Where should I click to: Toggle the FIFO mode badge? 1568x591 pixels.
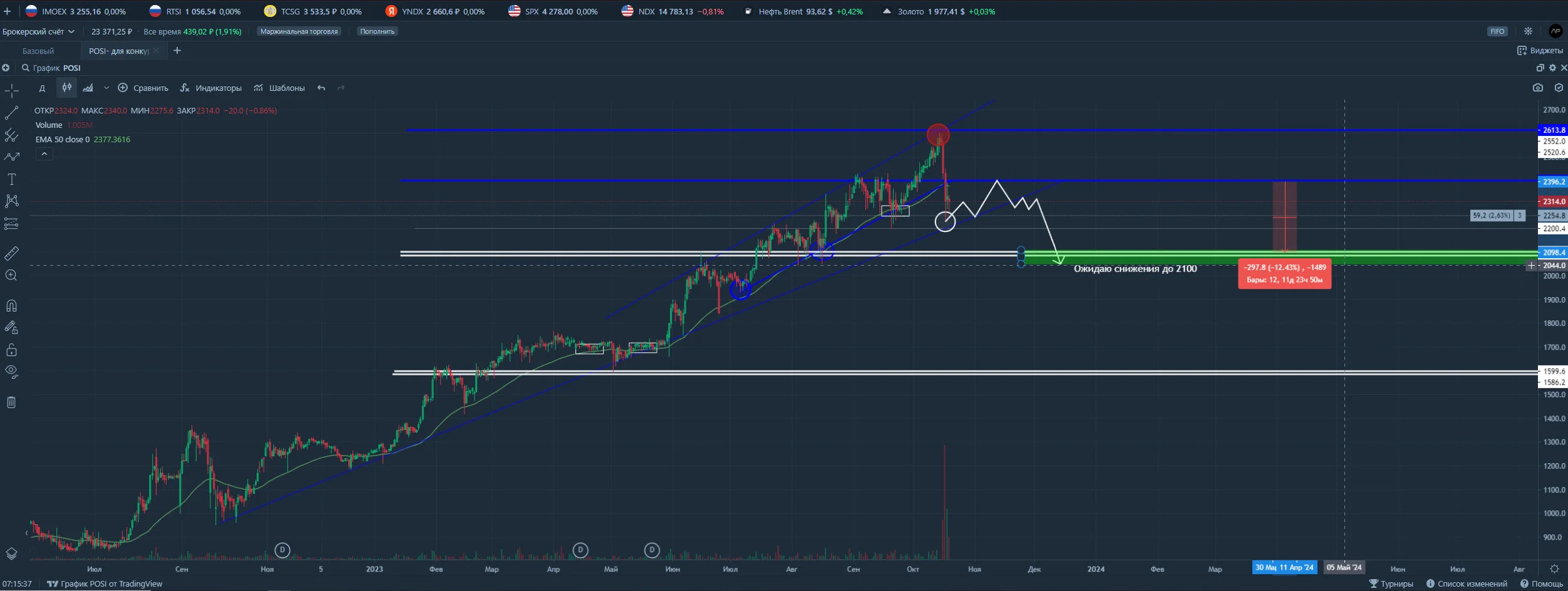tap(1497, 31)
